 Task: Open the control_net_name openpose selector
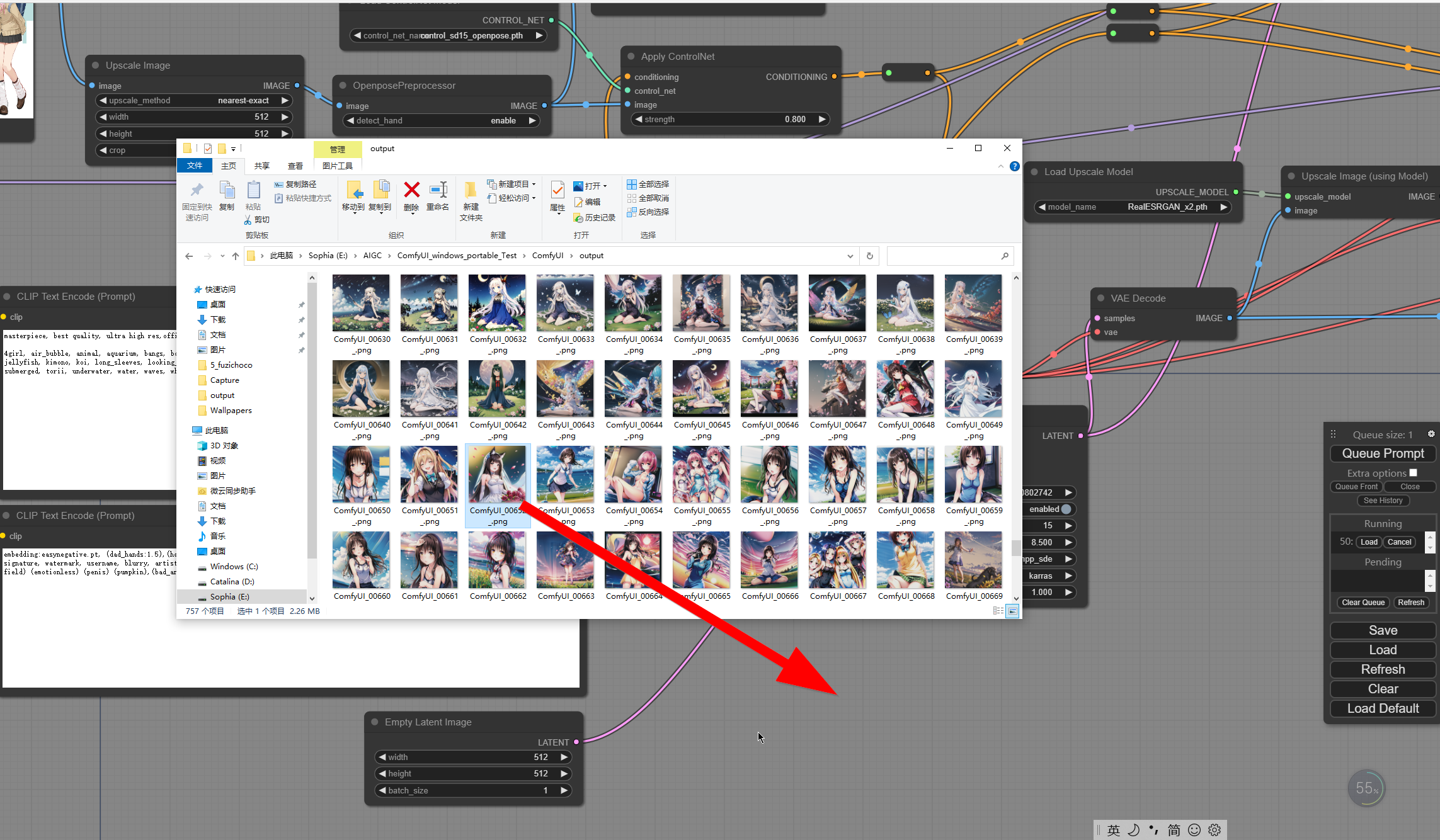(x=448, y=36)
